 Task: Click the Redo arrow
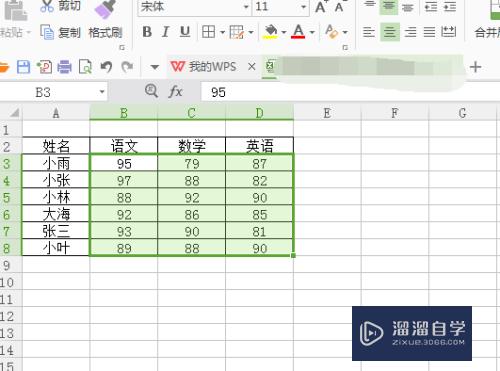click(127, 67)
